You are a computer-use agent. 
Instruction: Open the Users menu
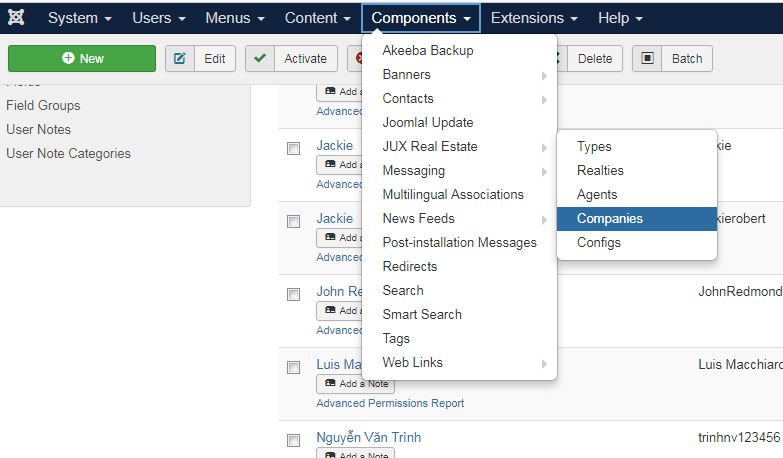(x=159, y=18)
